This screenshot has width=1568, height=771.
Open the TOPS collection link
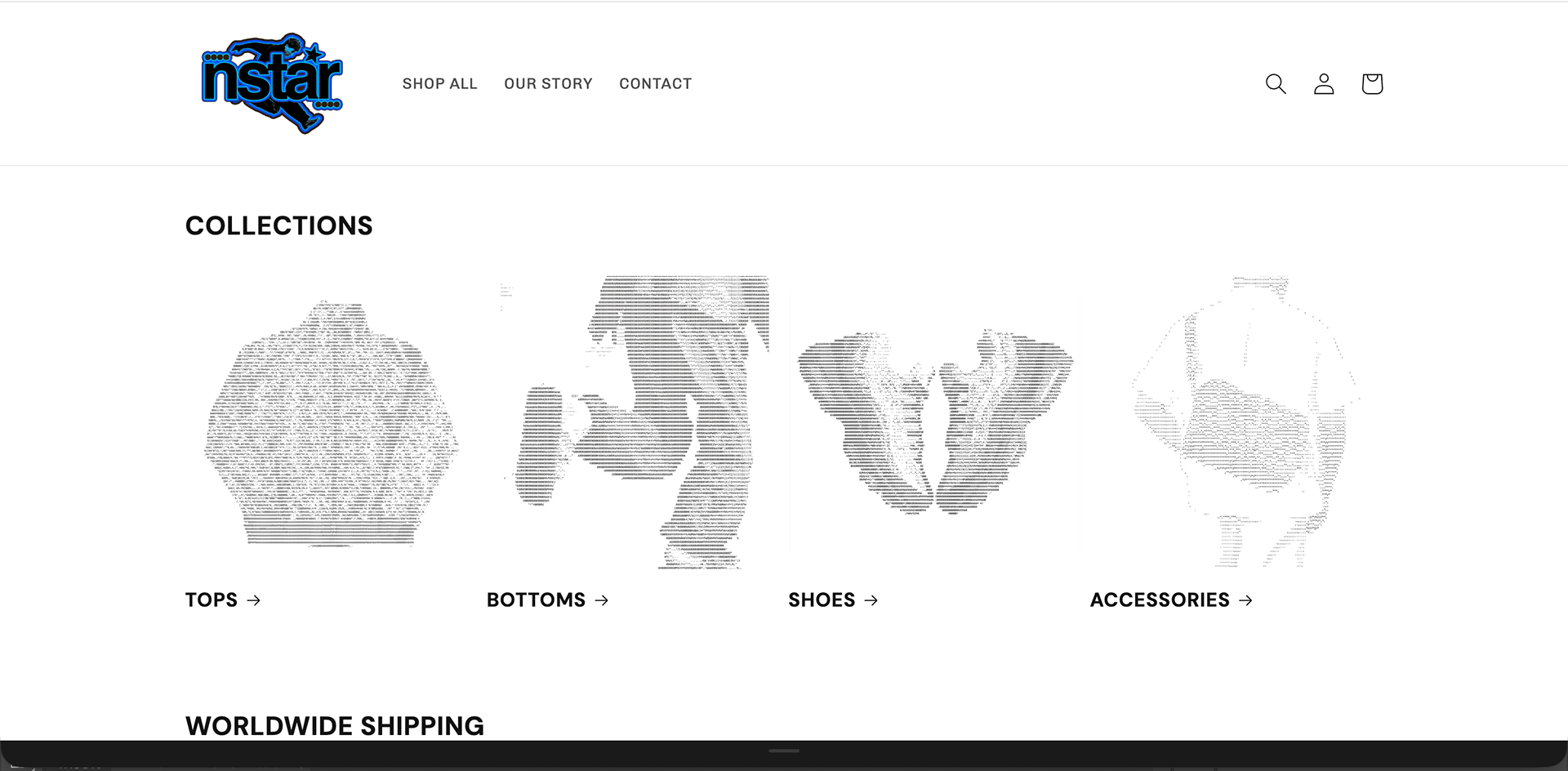pos(212,600)
